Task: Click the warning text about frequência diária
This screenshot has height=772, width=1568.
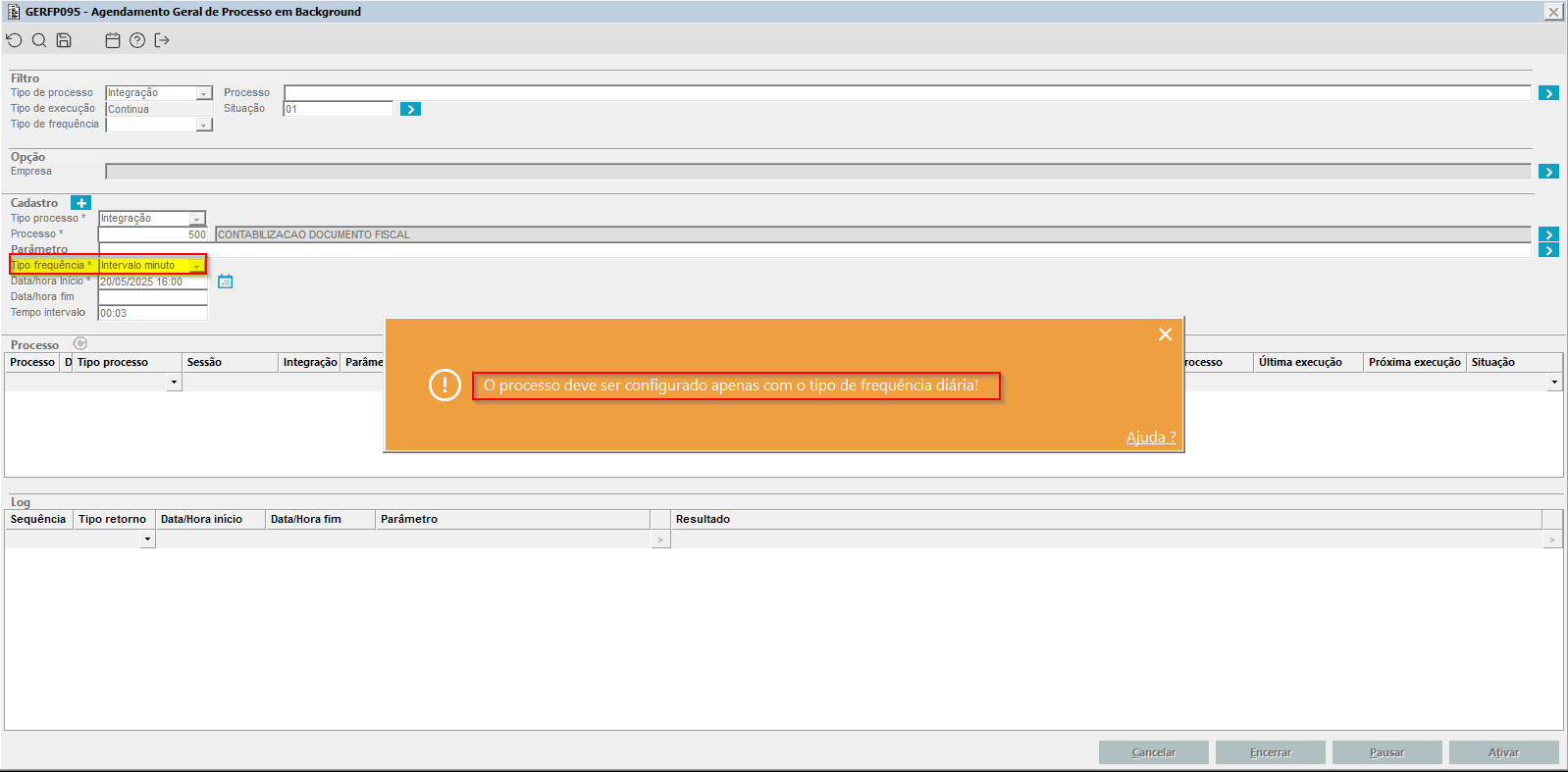Action: pos(731,386)
